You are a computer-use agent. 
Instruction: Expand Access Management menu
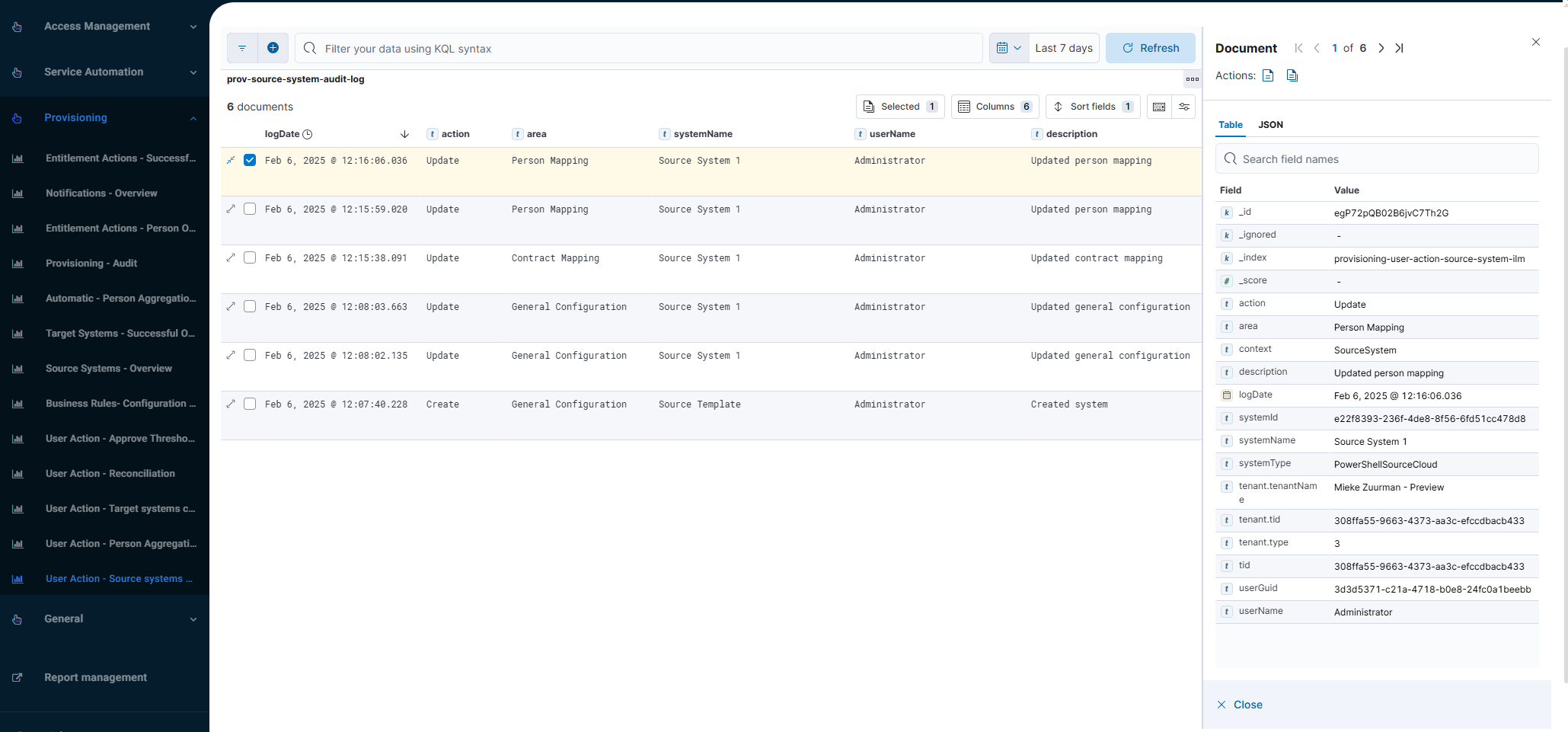(104, 26)
